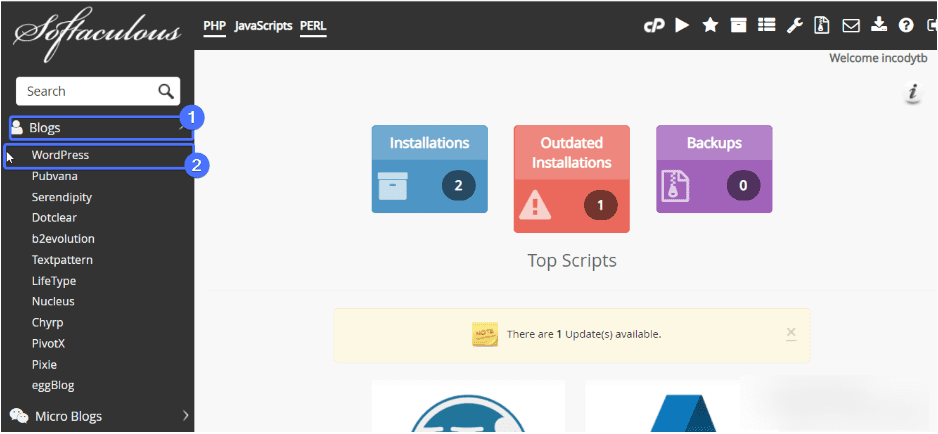Open help question mark icon
The width and height of the screenshot is (938, 434).
[x=906, y=25]
